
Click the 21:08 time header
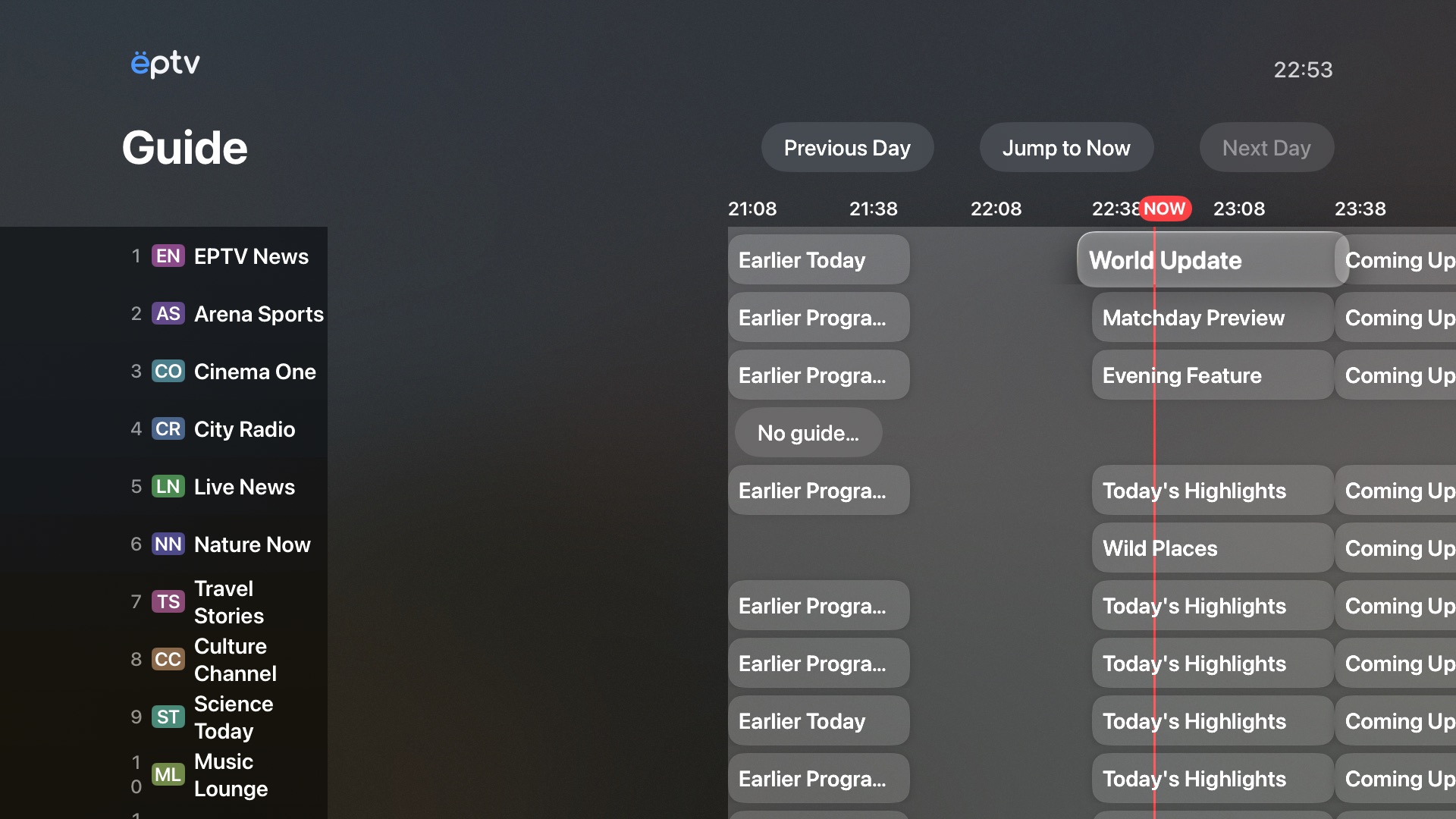coord(752,209)
